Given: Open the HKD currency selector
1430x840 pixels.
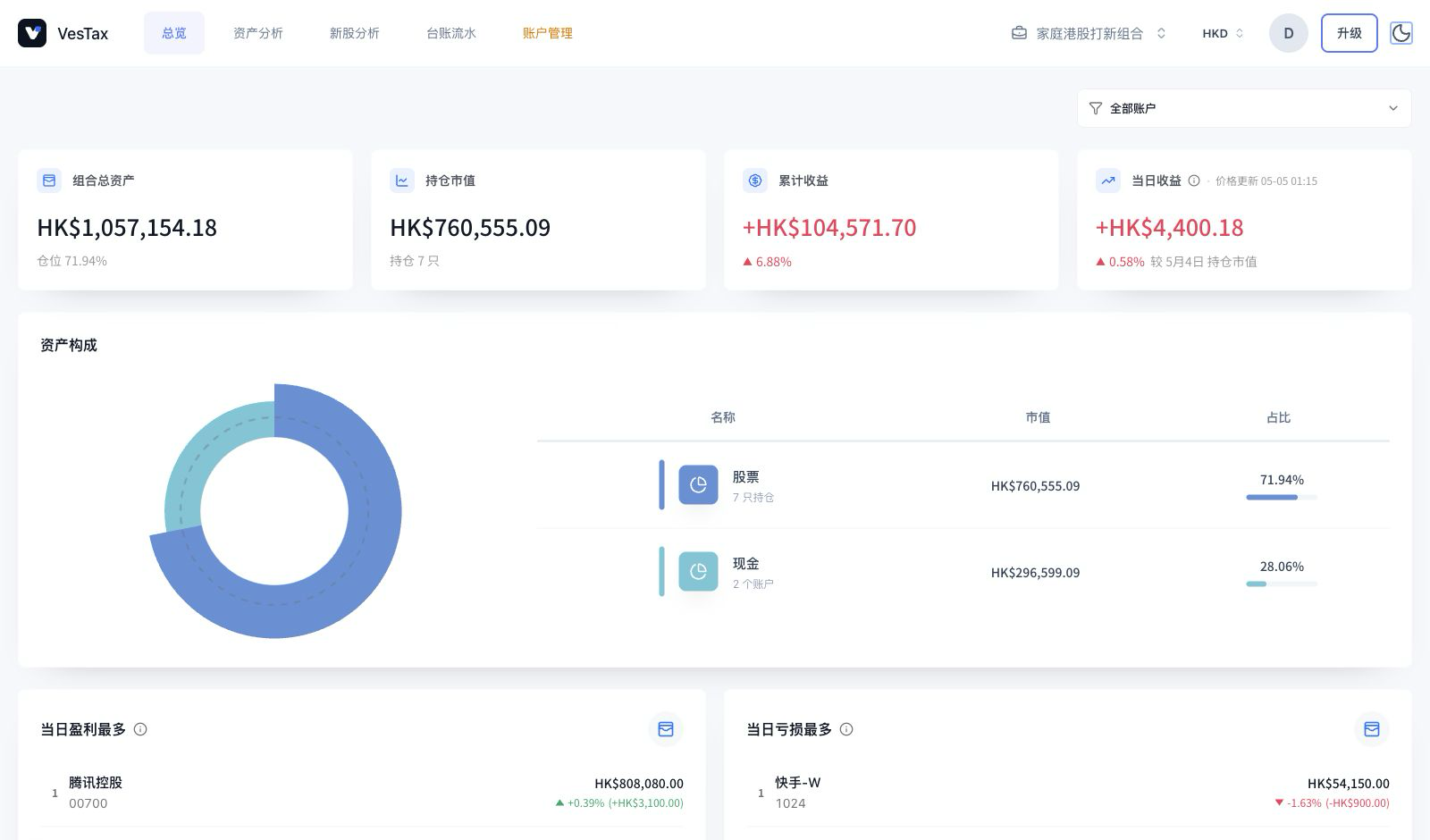Looking at the screenshot, I should pos(1223,33).
